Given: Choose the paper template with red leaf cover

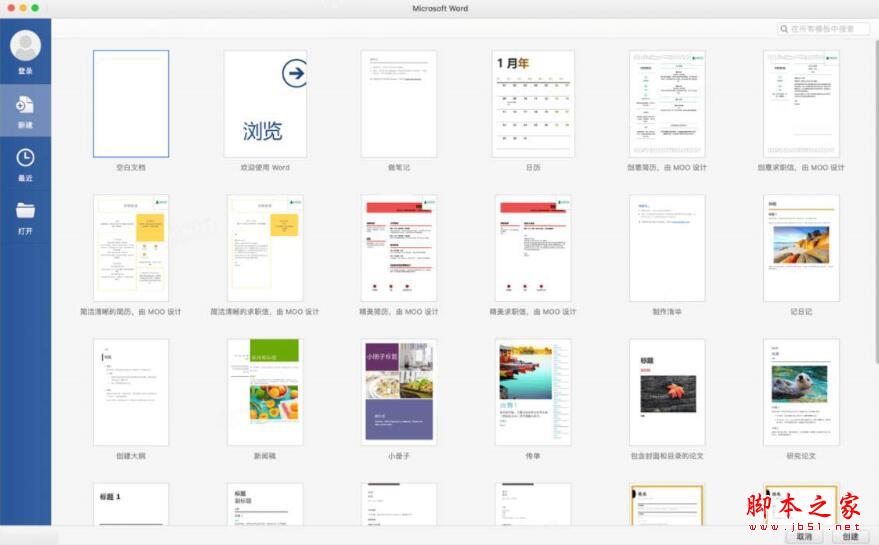Looking at the screenshot, I should [667, 392].
